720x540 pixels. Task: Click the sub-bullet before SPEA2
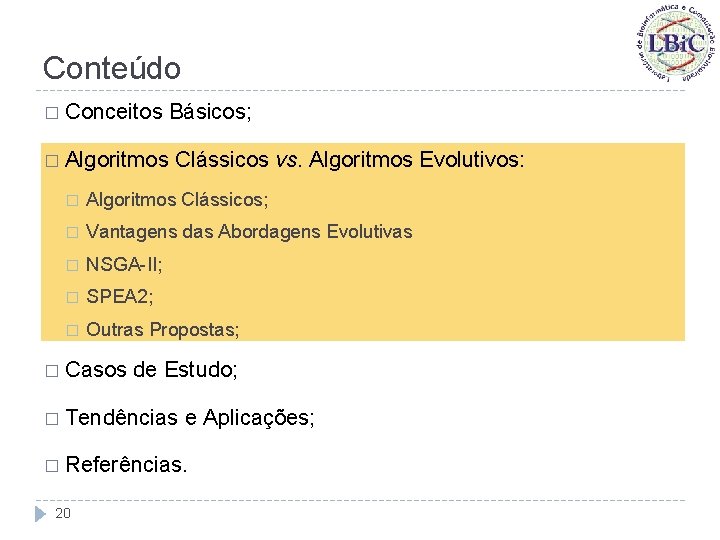tap(69, 298)
